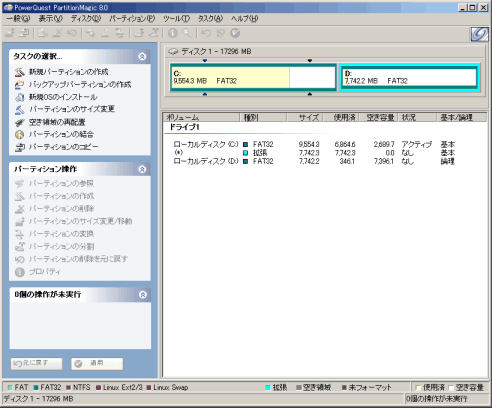Click the magnifier browse toolbar icon
Screen dimensions: 492x408
(187, 33)
